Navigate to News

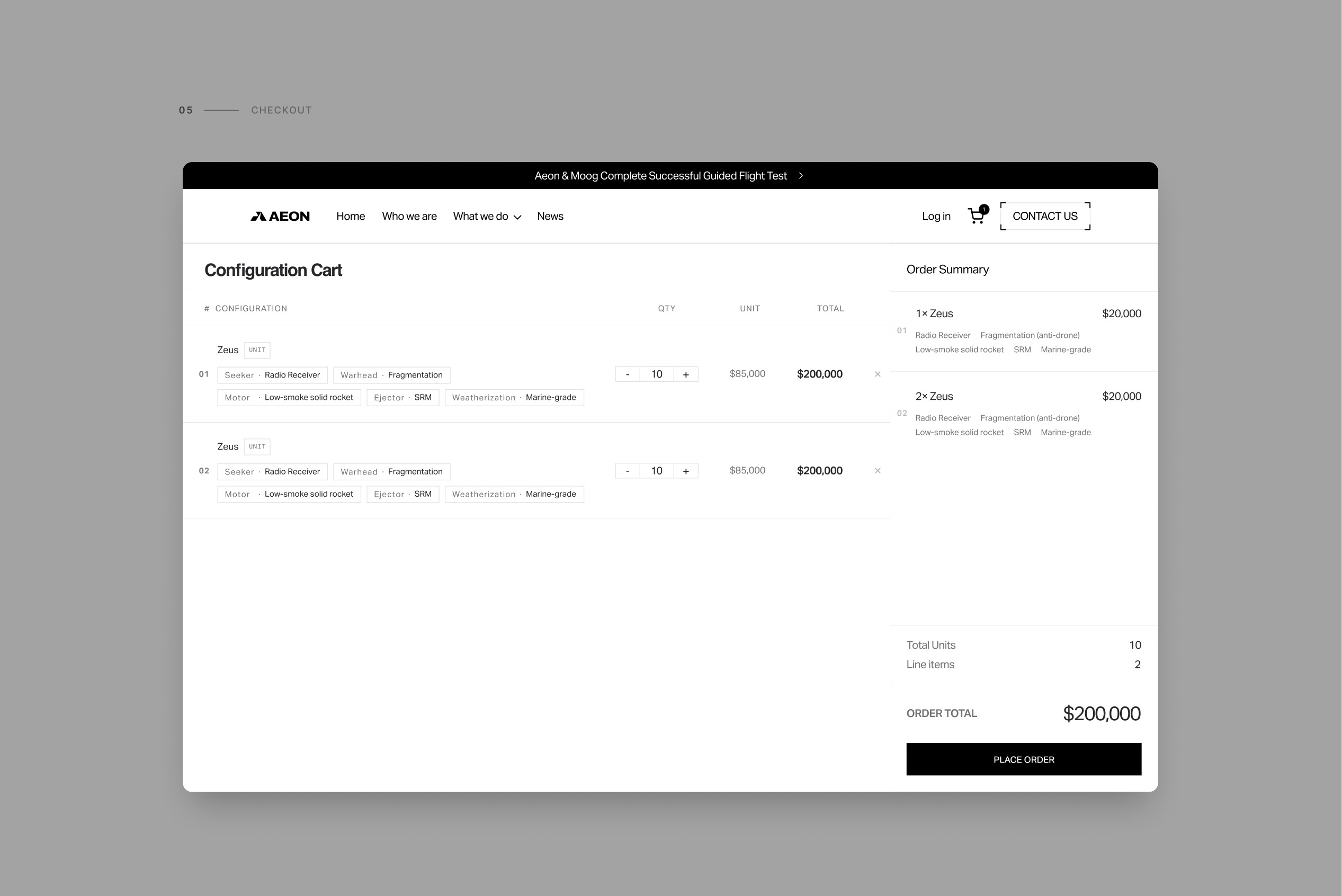tap(550, 216)
